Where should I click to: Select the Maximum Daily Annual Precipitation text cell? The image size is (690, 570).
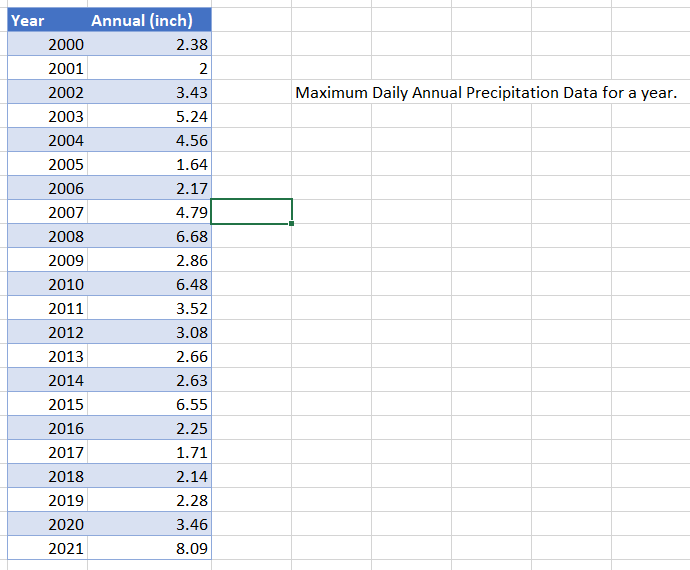pos(486,92)
